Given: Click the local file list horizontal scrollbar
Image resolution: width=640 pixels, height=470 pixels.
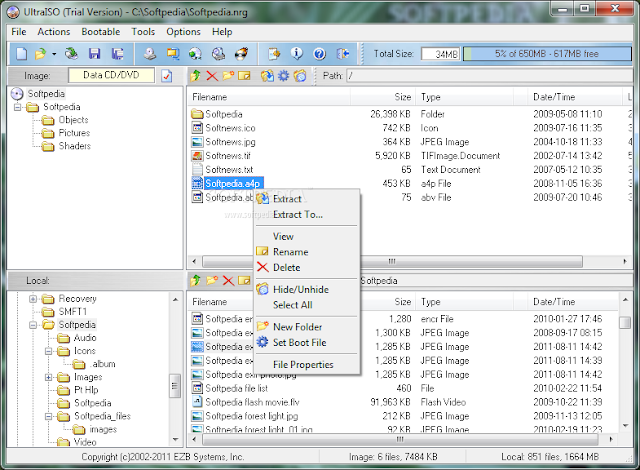Looking at the screenshot, I should (401, 439).
